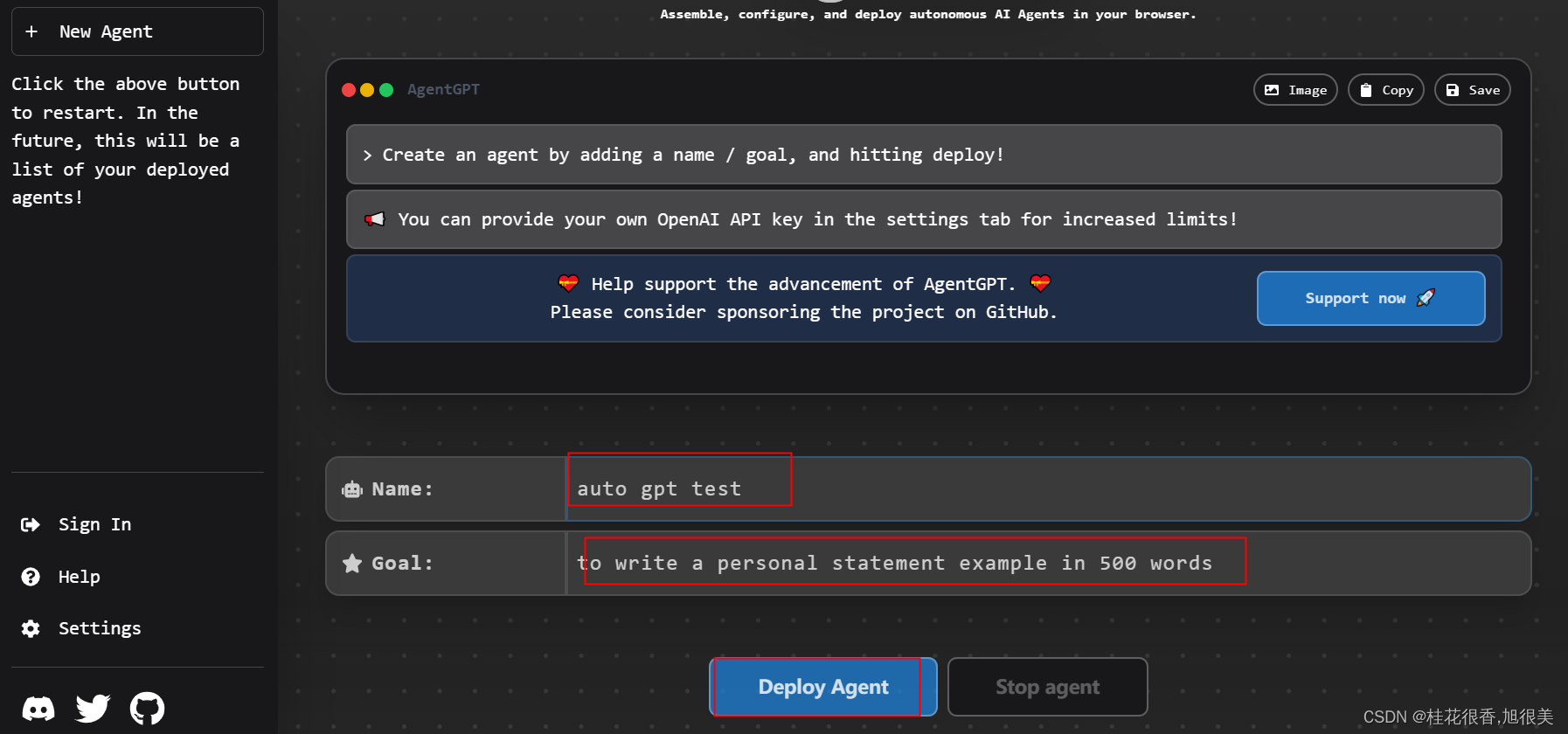Screen dimensions: 1568x734
Task: Focus the Name input field
Action: [1049, 489]
